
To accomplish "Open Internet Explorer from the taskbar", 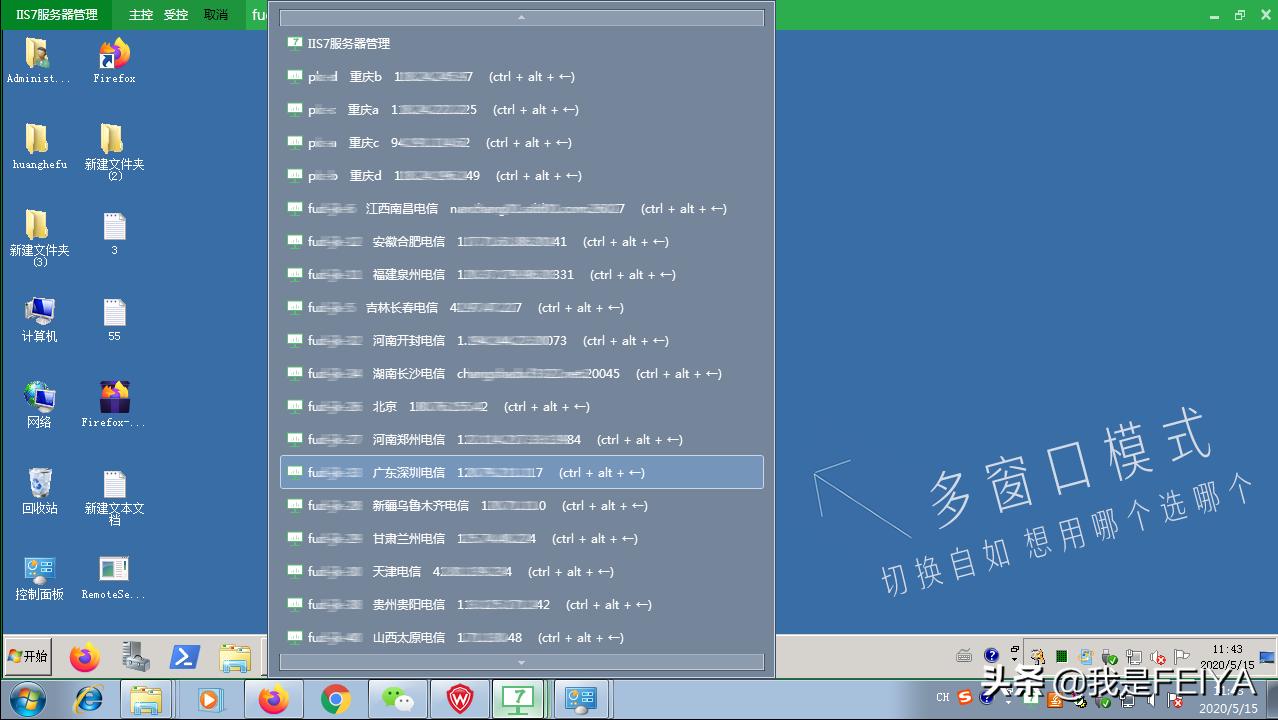I will [x=89, y=699].
